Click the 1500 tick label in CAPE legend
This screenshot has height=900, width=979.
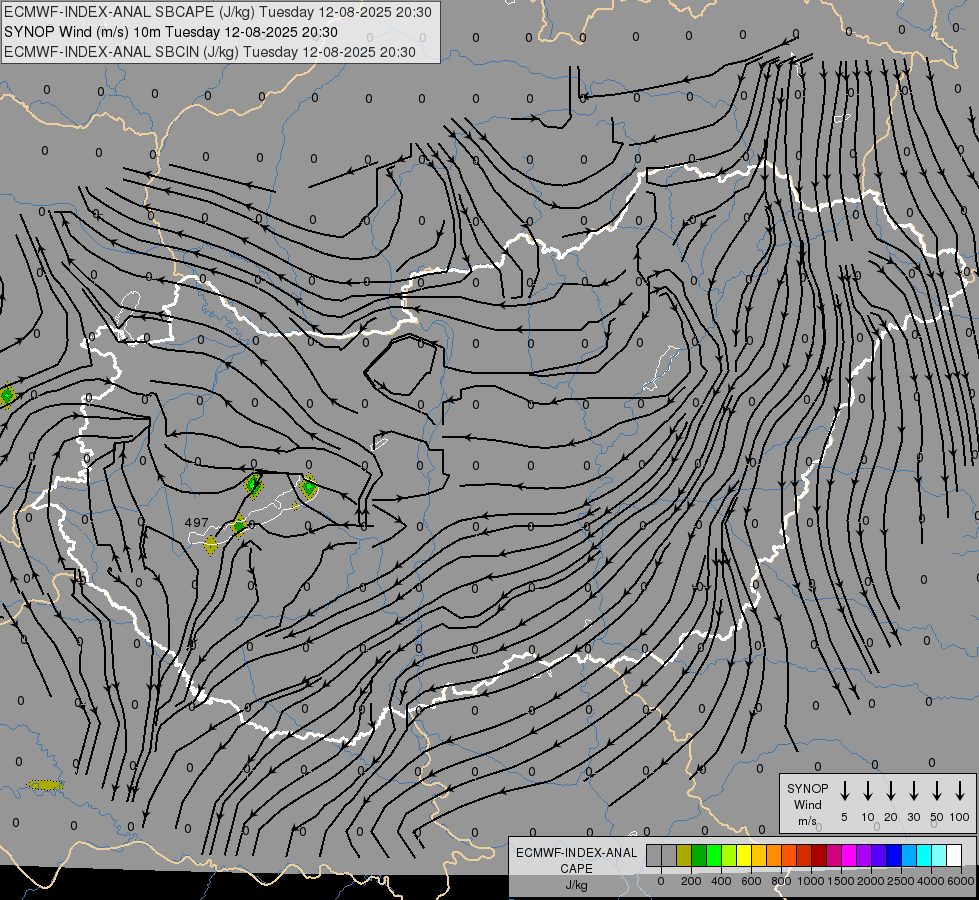tap(841, 882)
